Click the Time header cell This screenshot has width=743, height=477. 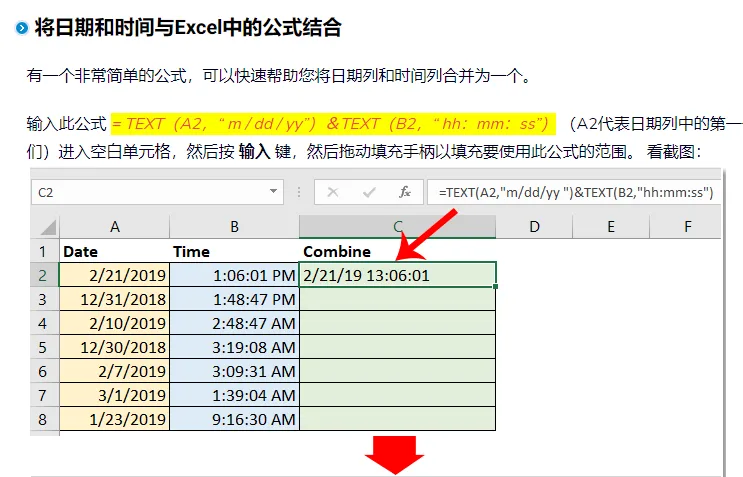[234, 251]
